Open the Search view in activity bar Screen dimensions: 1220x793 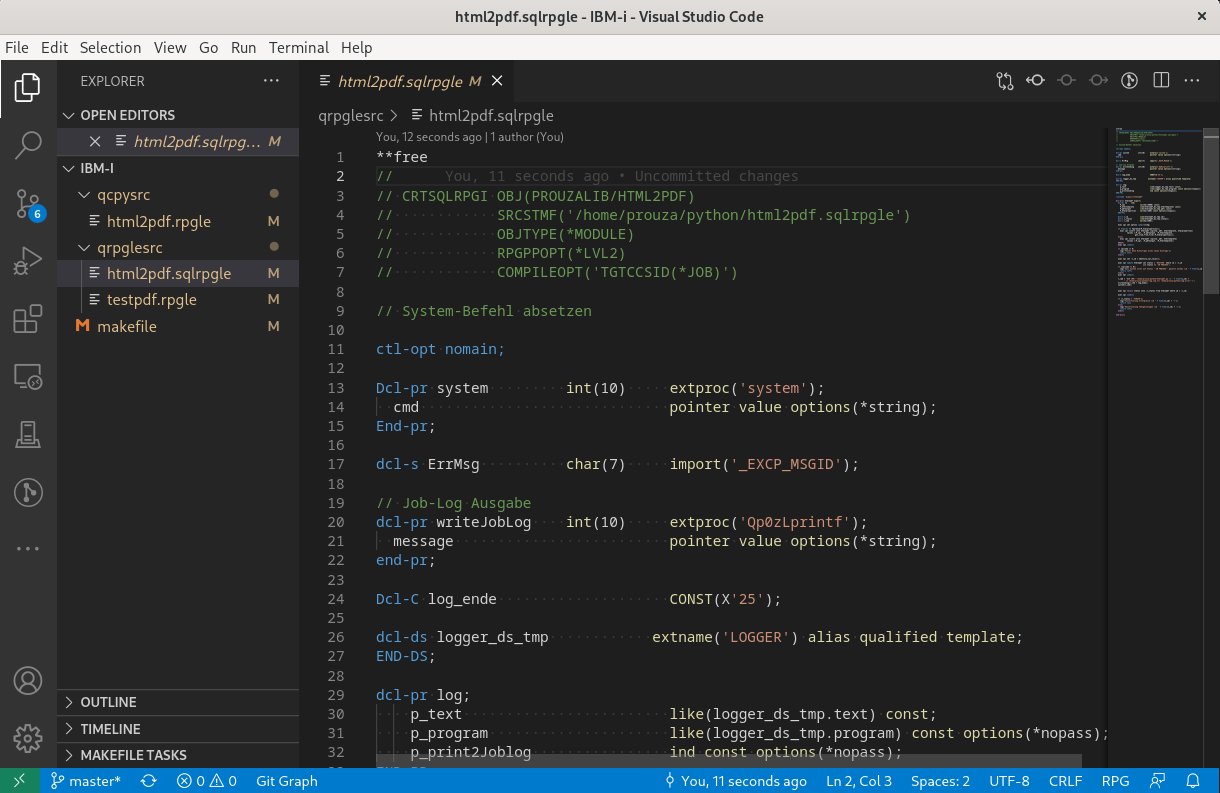[28, 146]
